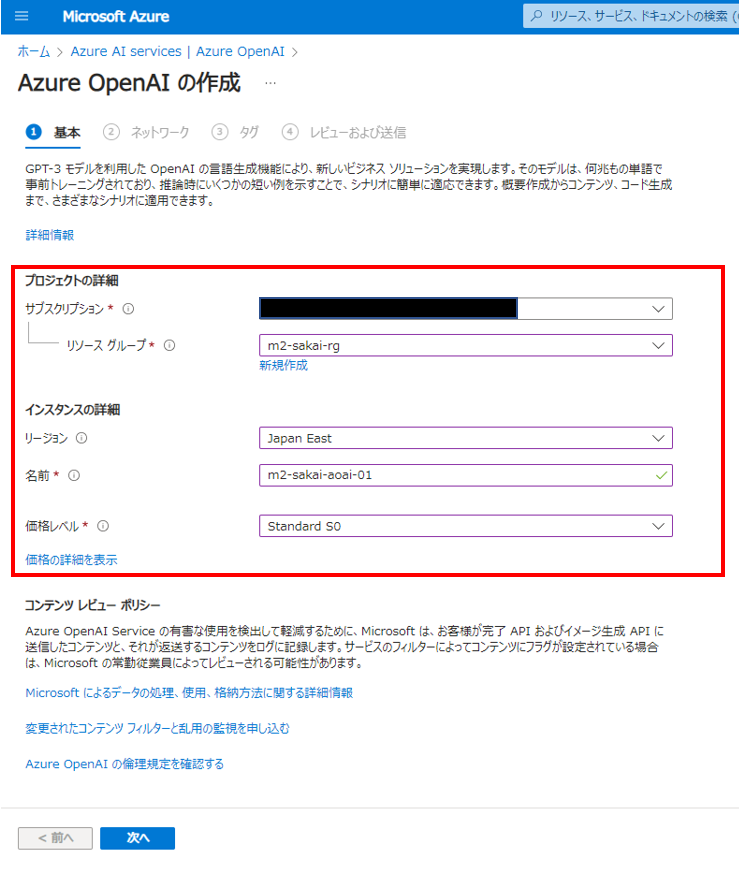Open the Azure portal hamburger menu
The width and height of the screenshot is (739, 874).
point(21,16)
